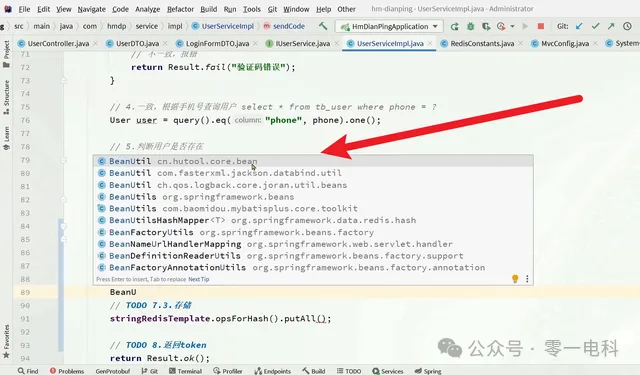The width and height of the screenshot is (640, 375).
Task: Open the Other menu
Action: tap(347, 9)
